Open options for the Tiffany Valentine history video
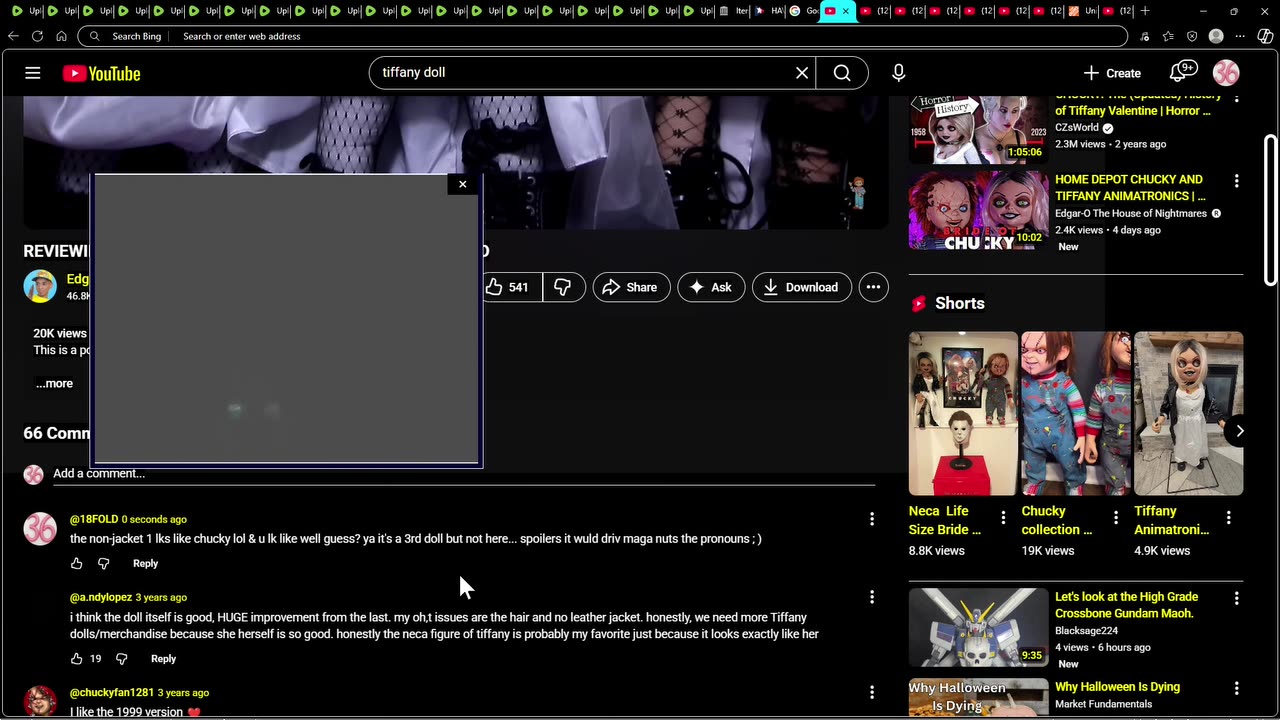1280x720 pixels. (1236, 98)
